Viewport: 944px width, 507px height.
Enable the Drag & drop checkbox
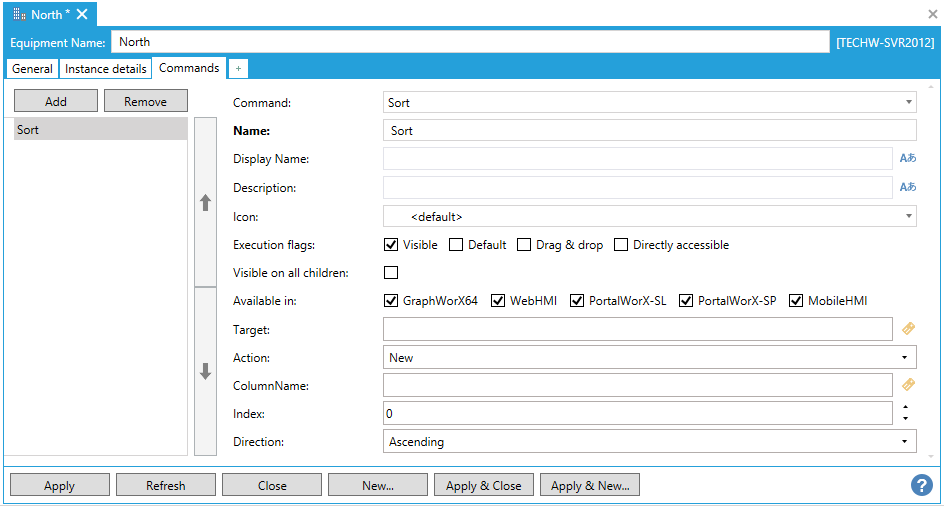coord(524,245)
